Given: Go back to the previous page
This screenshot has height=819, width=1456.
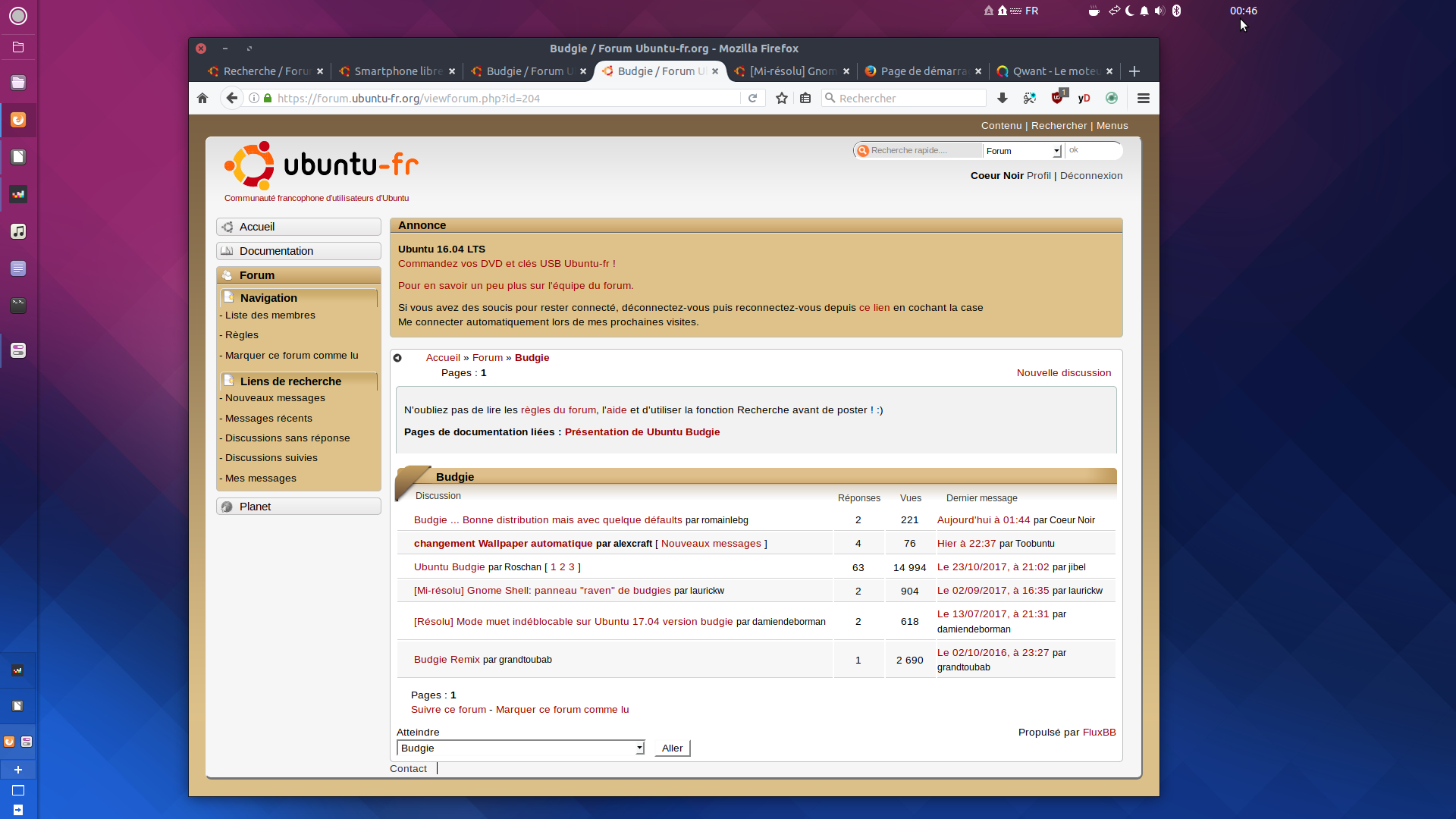Looking at the screenshot, I should coord(232,98).
